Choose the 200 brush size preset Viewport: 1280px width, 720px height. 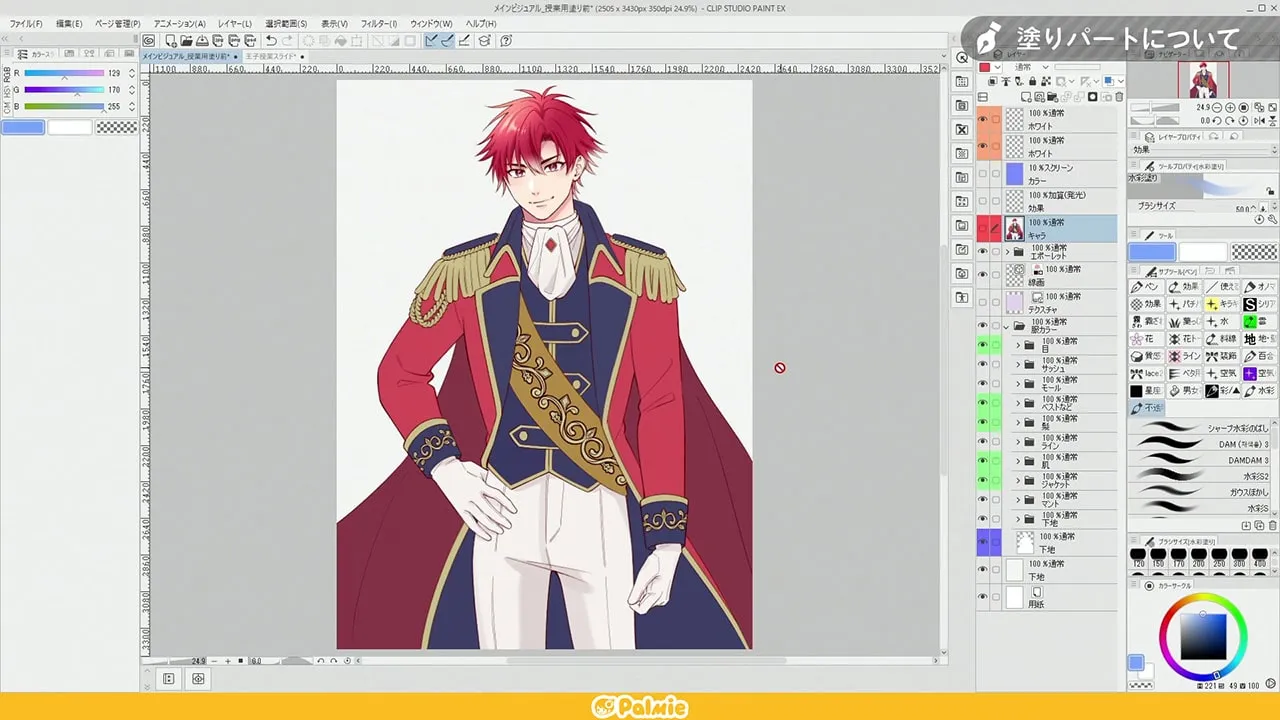[x=1198, y=557]
